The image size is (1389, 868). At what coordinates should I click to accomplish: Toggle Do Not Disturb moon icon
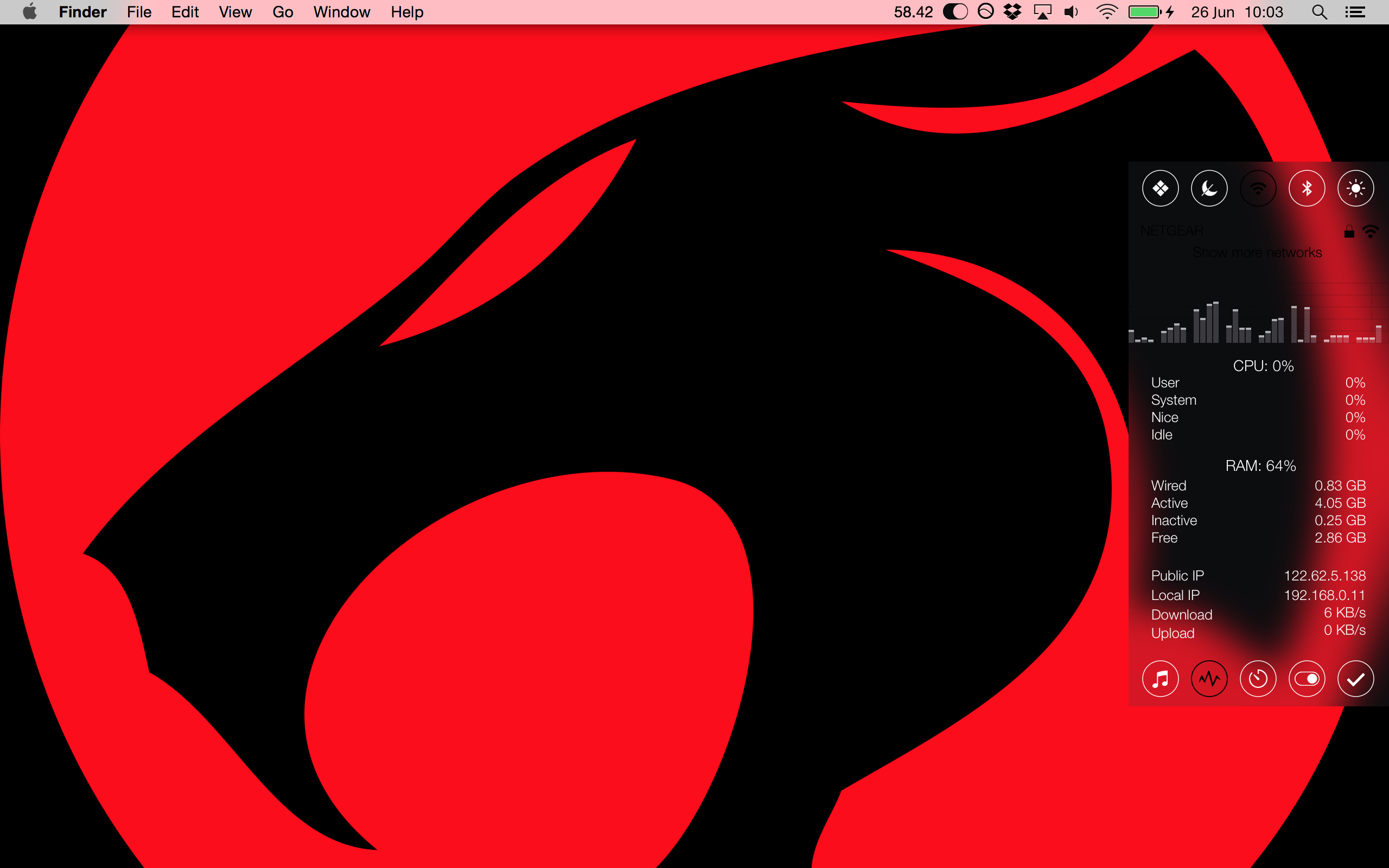pyautogui.click(x=1209, y=188)
